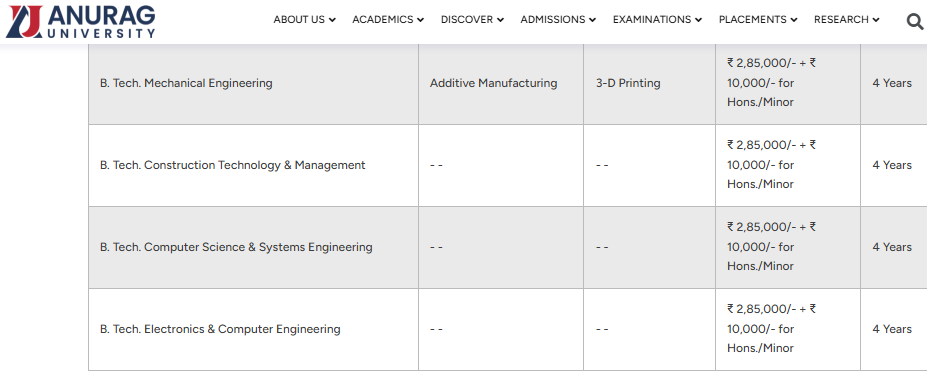Click the Academics chevron arrow
This screenshot has width=927, height=373.
(x=420, y=20)
